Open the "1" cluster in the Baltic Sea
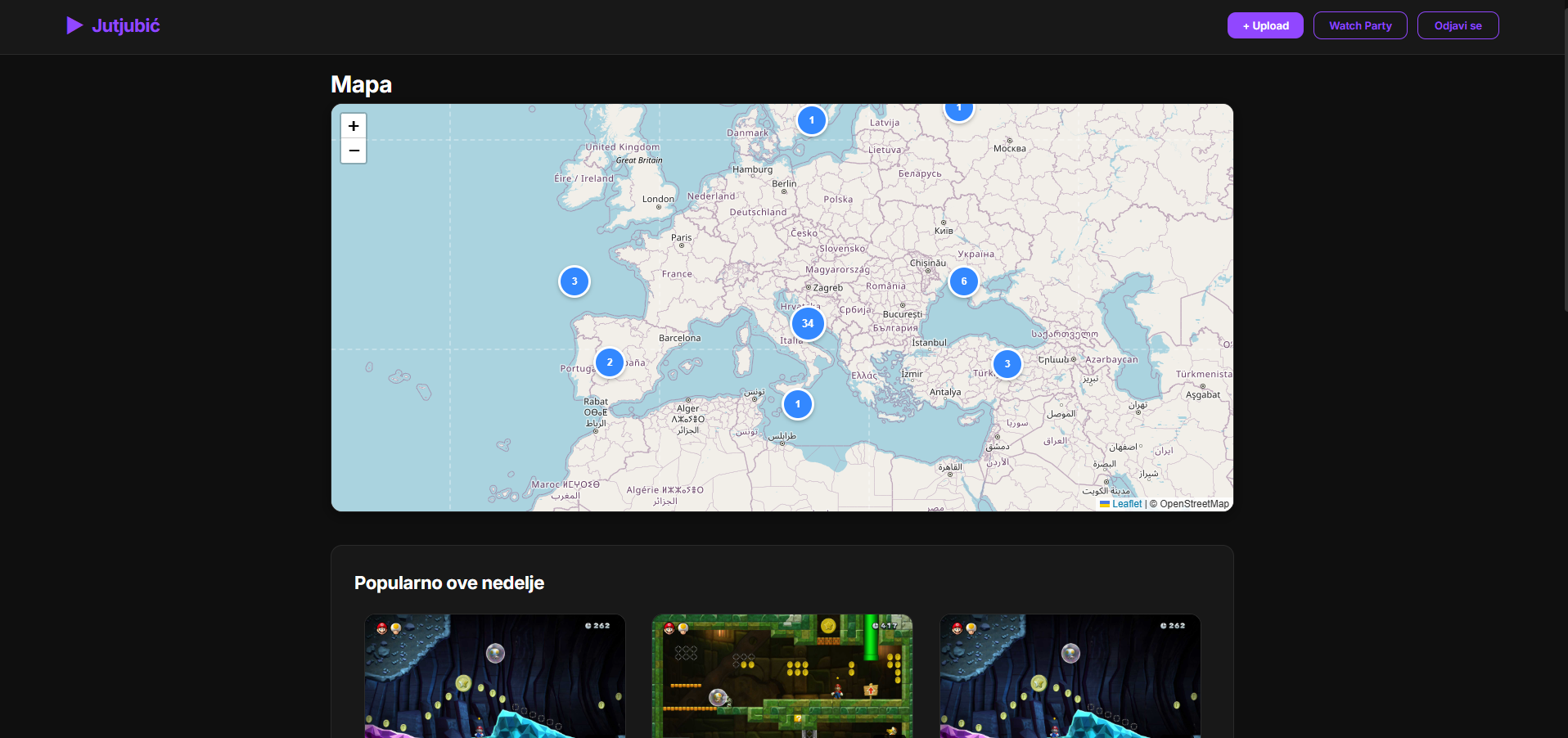The width and height of the screenshot is (1568, 738). coord(811,119)
